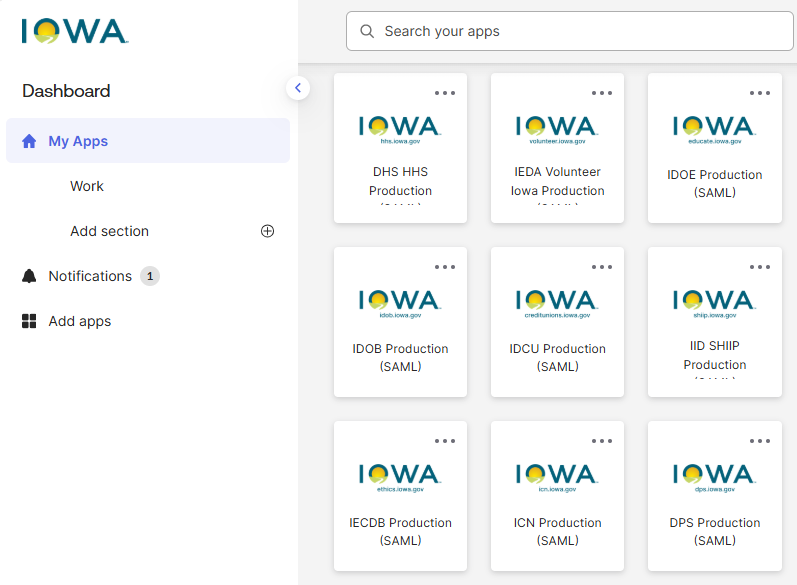Screen dimensions: 797x585
Task: Click the Add apps grid icon
Action: pyautogui.click(x=29, y=321)
